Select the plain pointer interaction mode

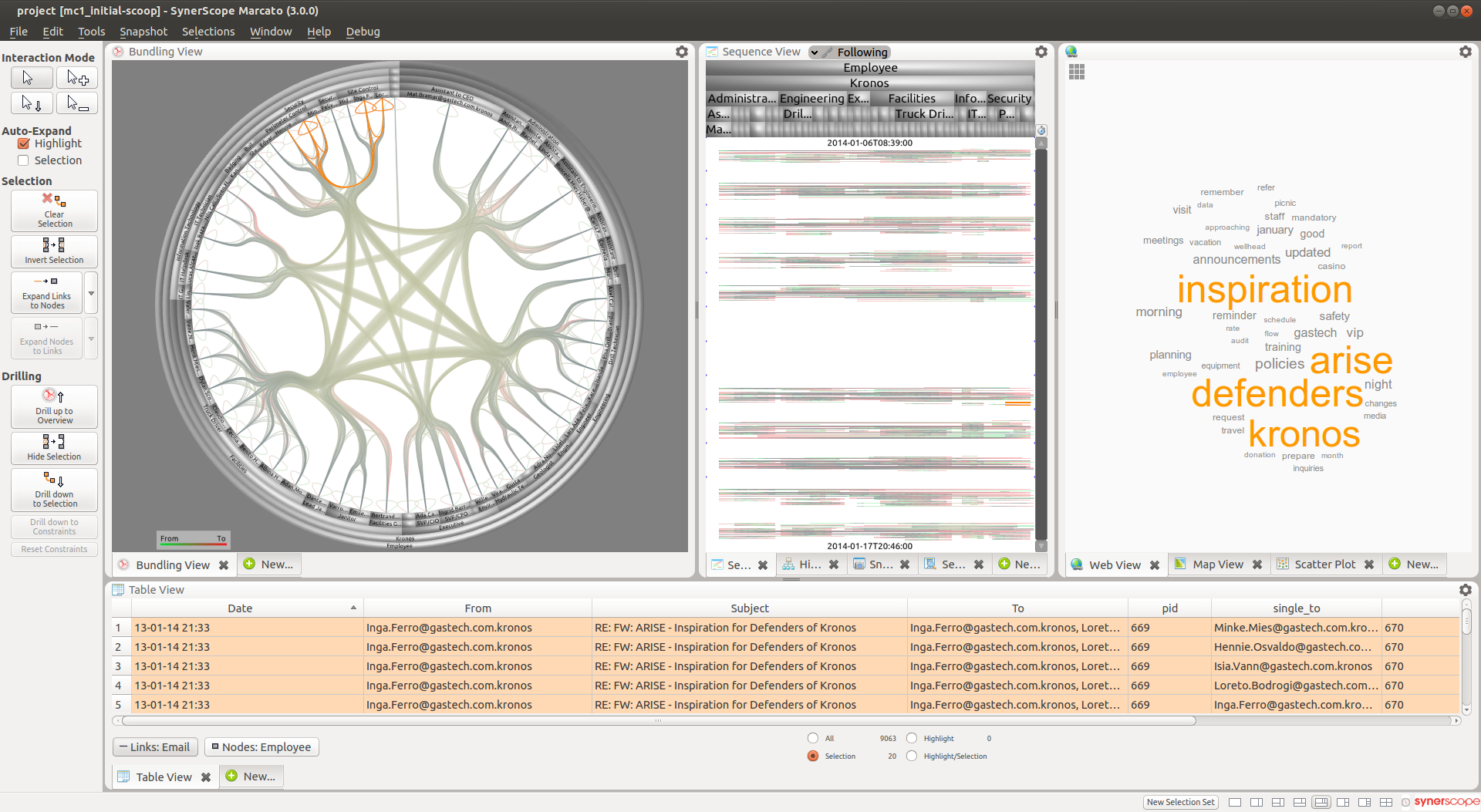coord(32,78)
